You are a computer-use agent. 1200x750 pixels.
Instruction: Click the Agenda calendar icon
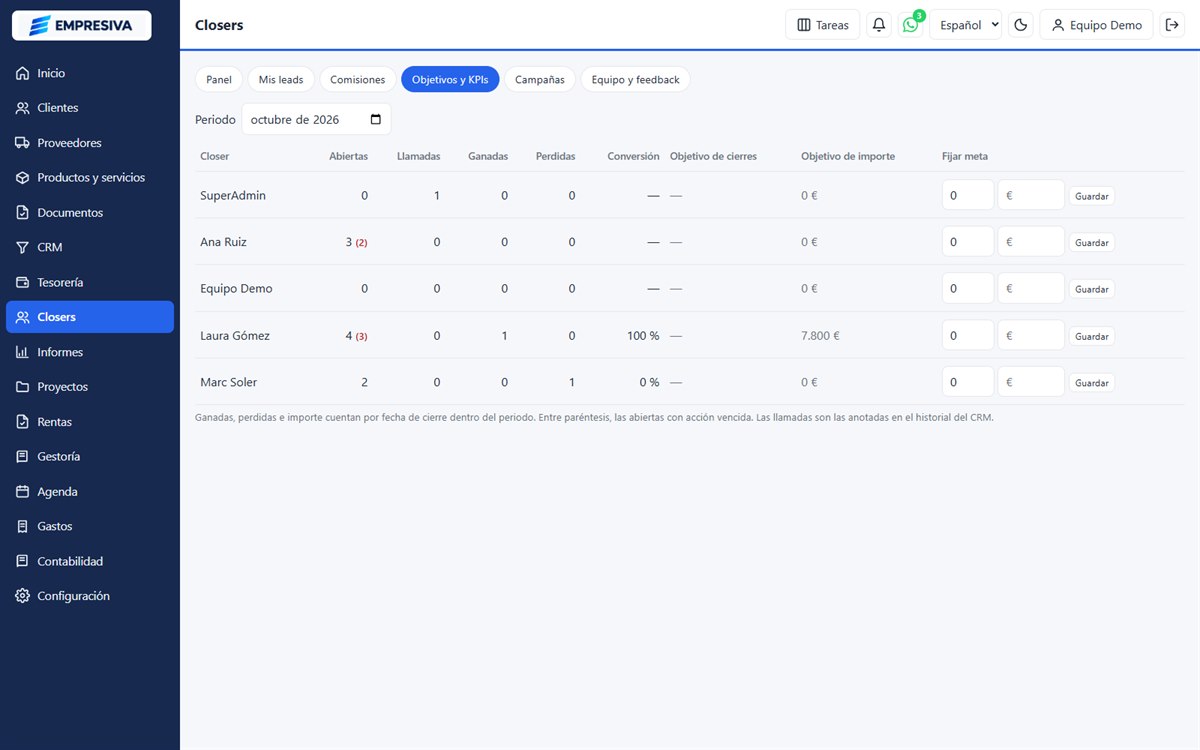23,491
